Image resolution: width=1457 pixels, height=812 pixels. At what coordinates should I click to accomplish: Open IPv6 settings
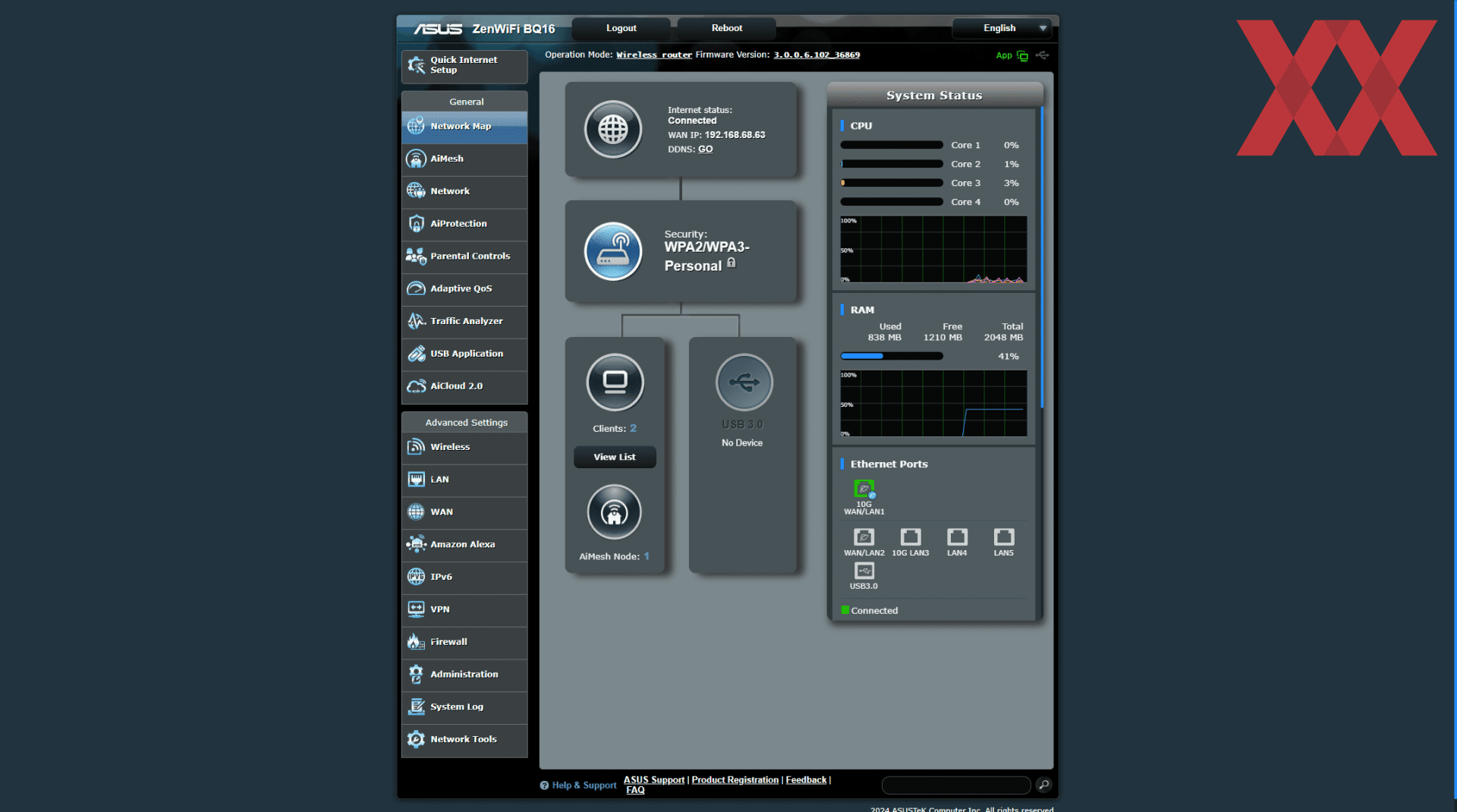464,577
